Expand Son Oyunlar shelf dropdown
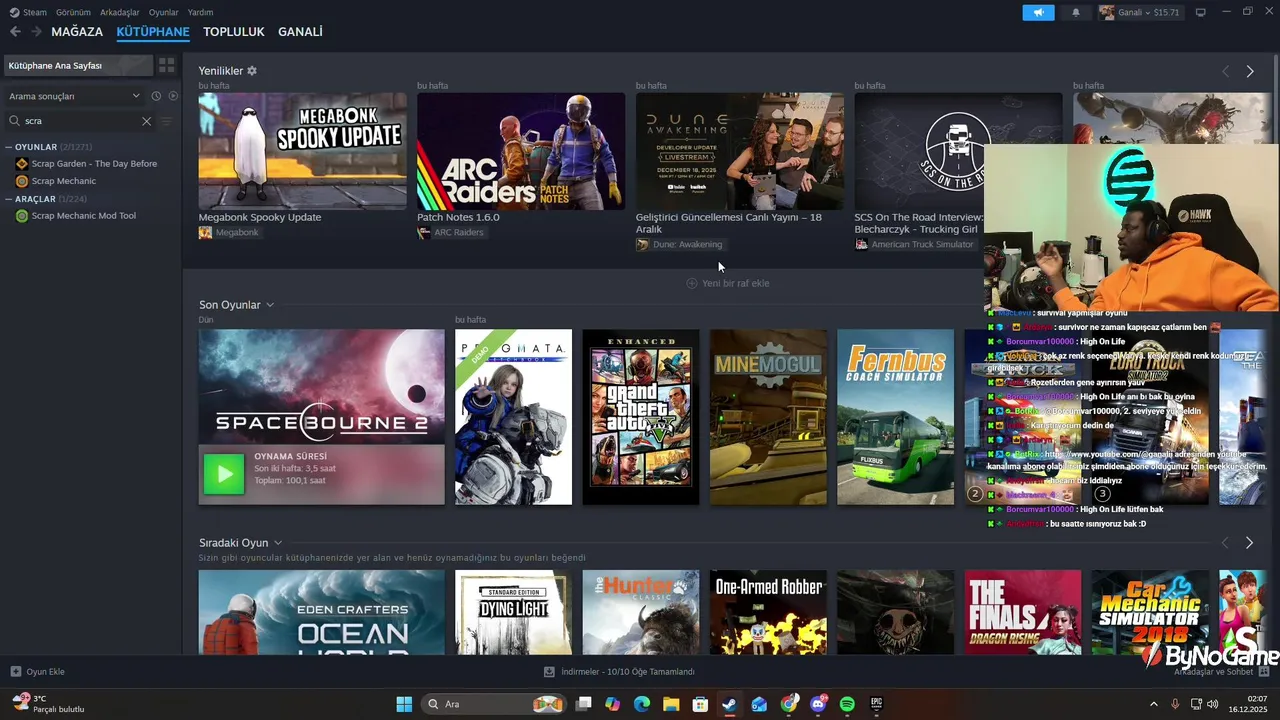The image size is (1280, 720). coord(270,305)
